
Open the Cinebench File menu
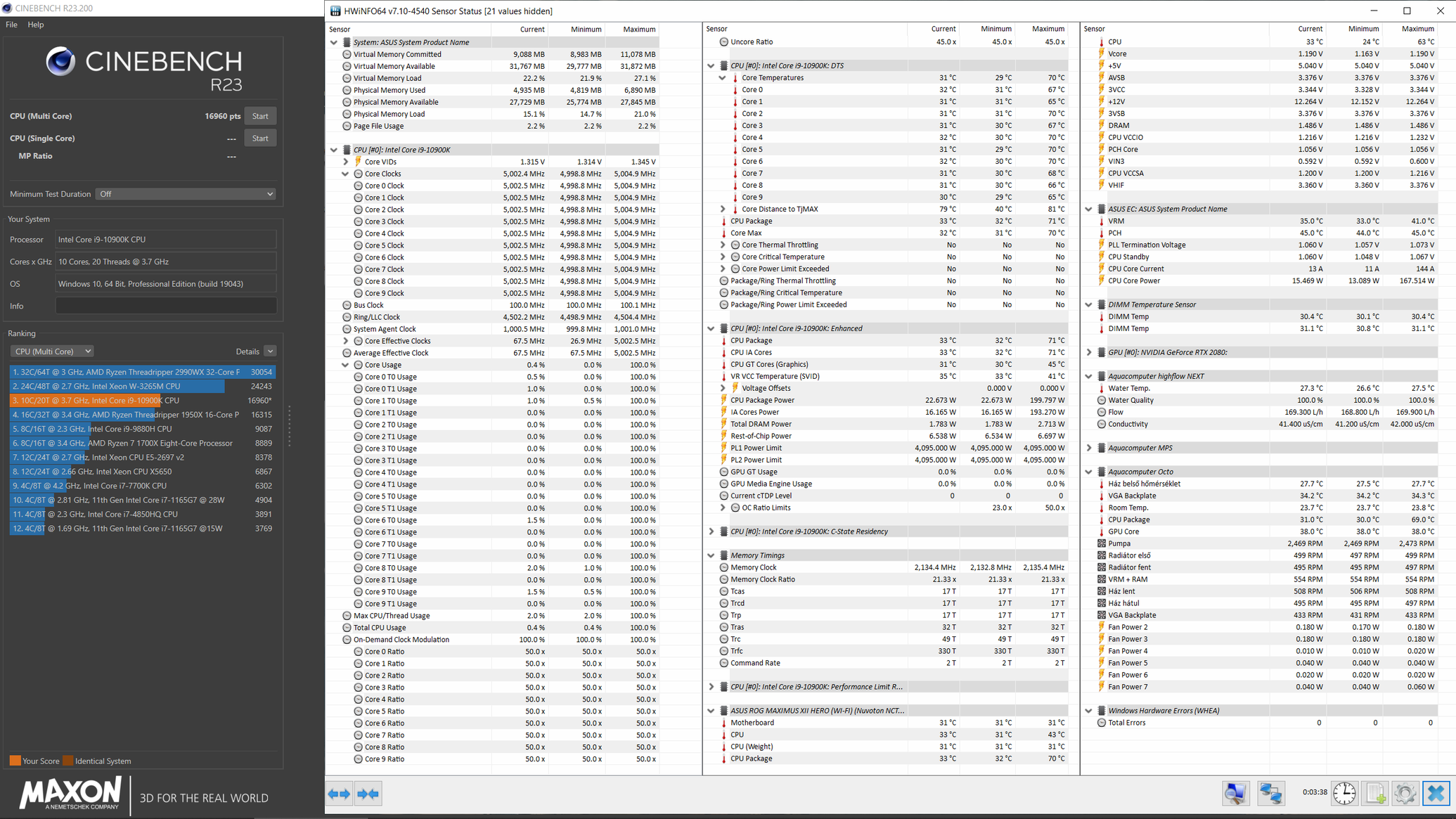(11, 25)
